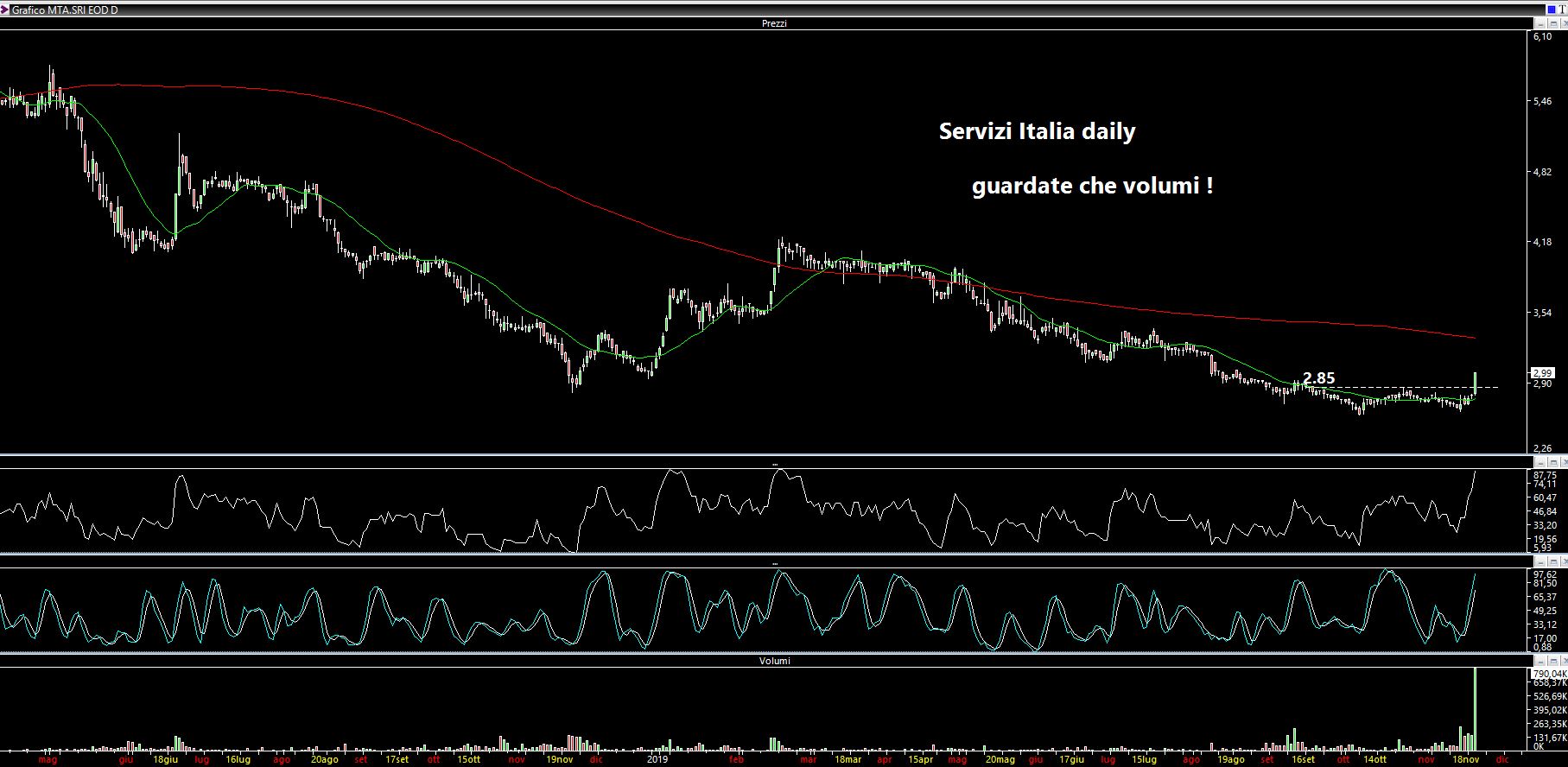Select the 'guardate che volumi !' annotation
Viewport: 1568px width, 767px height.
pyautogui.click(x=1092, y=186)
